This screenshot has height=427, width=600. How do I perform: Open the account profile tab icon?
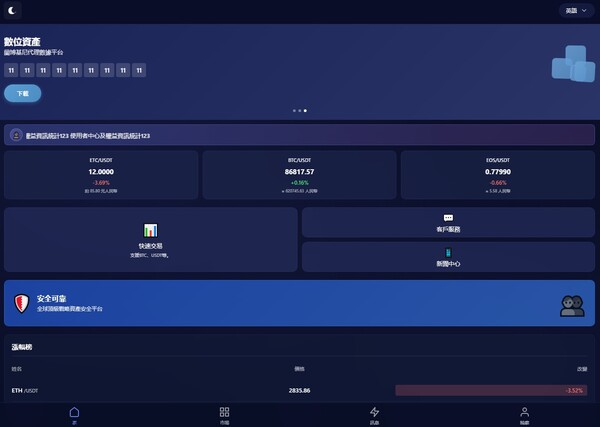(524, 412)
